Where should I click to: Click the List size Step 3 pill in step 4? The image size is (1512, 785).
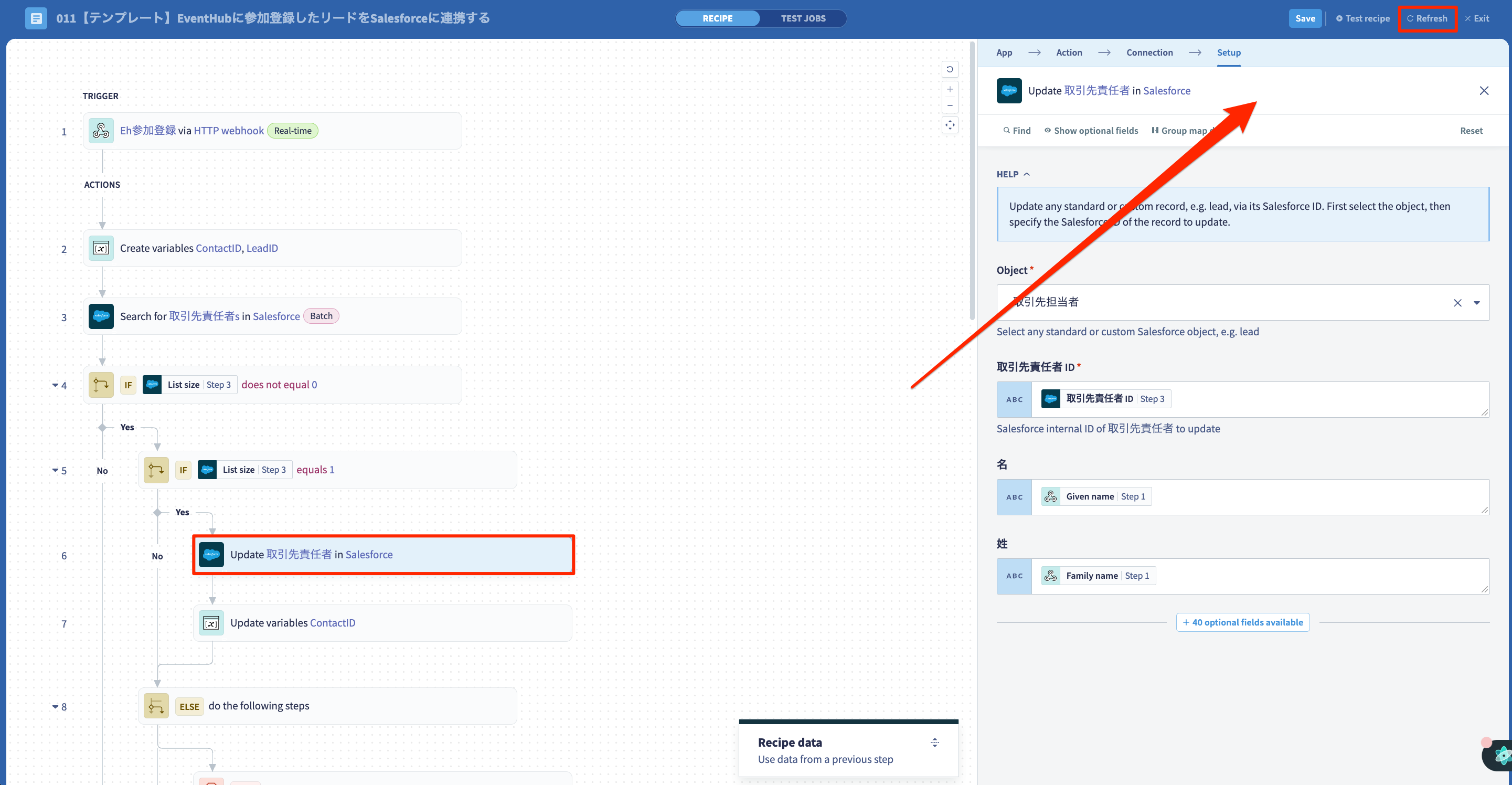point(189,385)
